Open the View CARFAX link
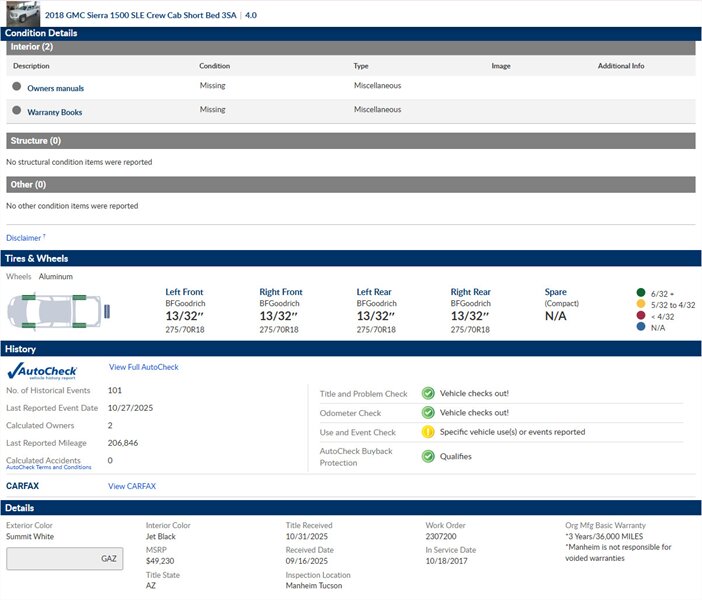The image size is (702, 600). pos(132,486)
